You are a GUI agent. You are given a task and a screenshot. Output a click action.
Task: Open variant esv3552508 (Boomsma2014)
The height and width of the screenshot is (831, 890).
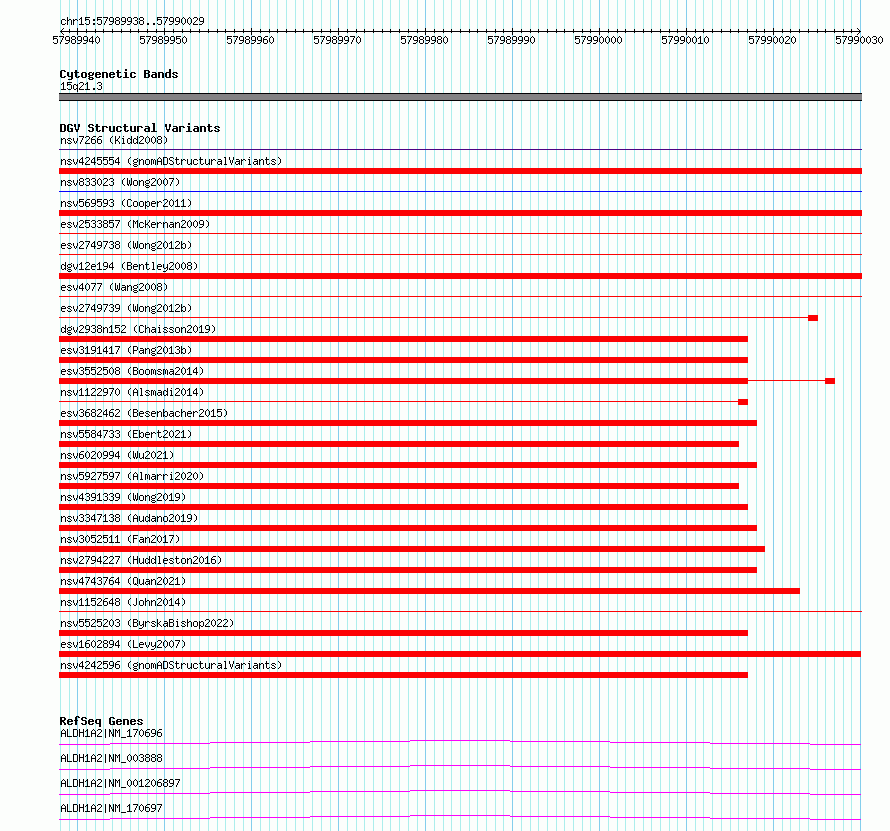132,371
